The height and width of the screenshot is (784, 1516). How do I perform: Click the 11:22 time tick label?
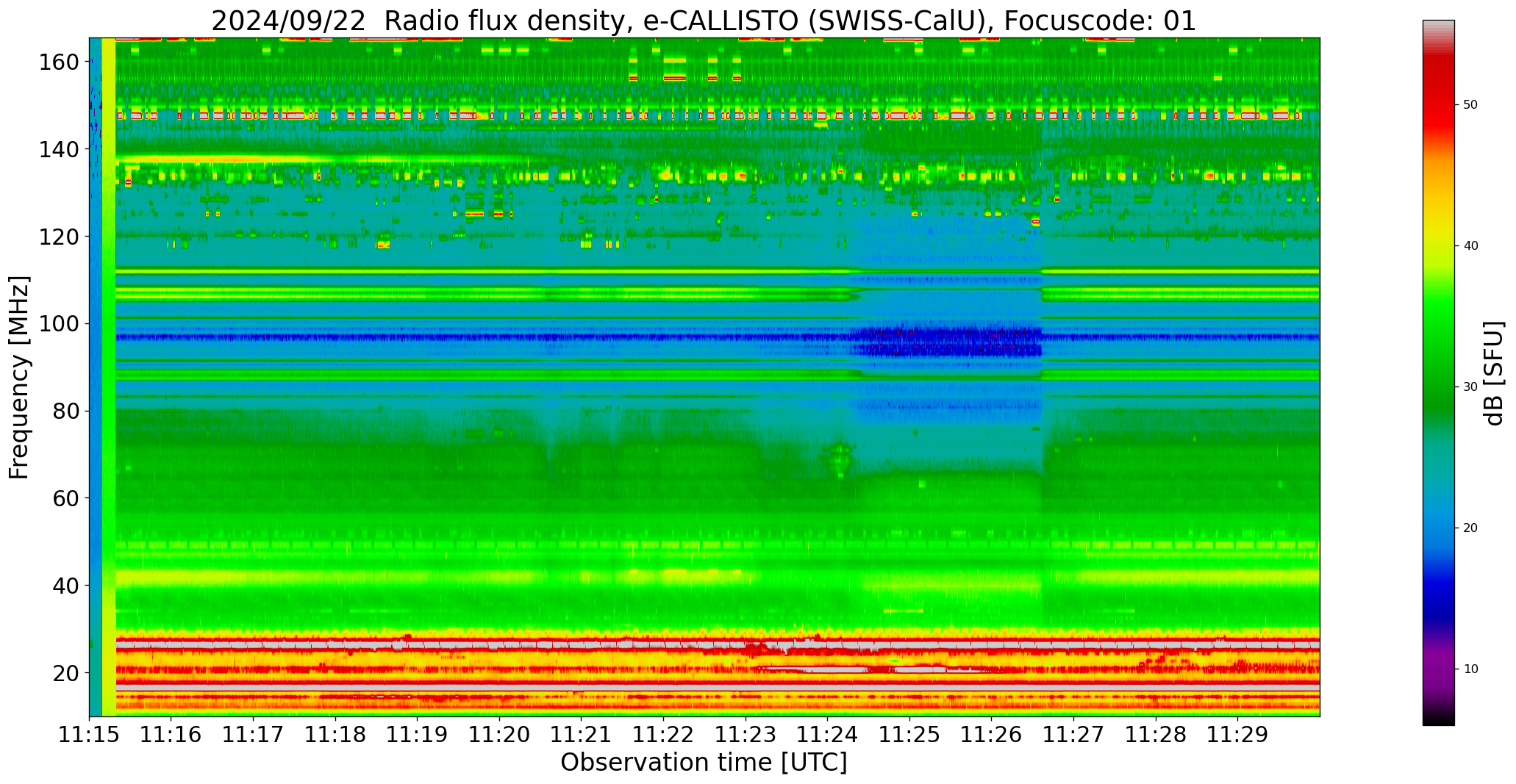point(664,735)
